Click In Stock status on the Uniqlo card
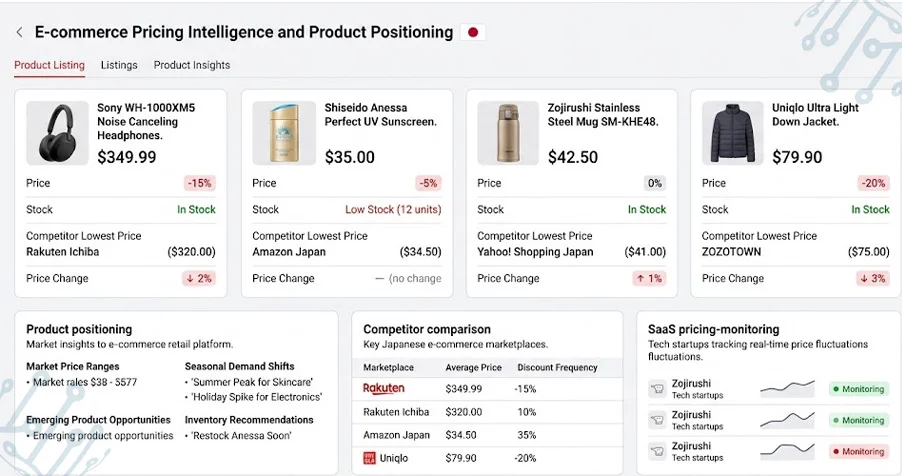Viewport: 902px width, 476px height. click(870, 210)
